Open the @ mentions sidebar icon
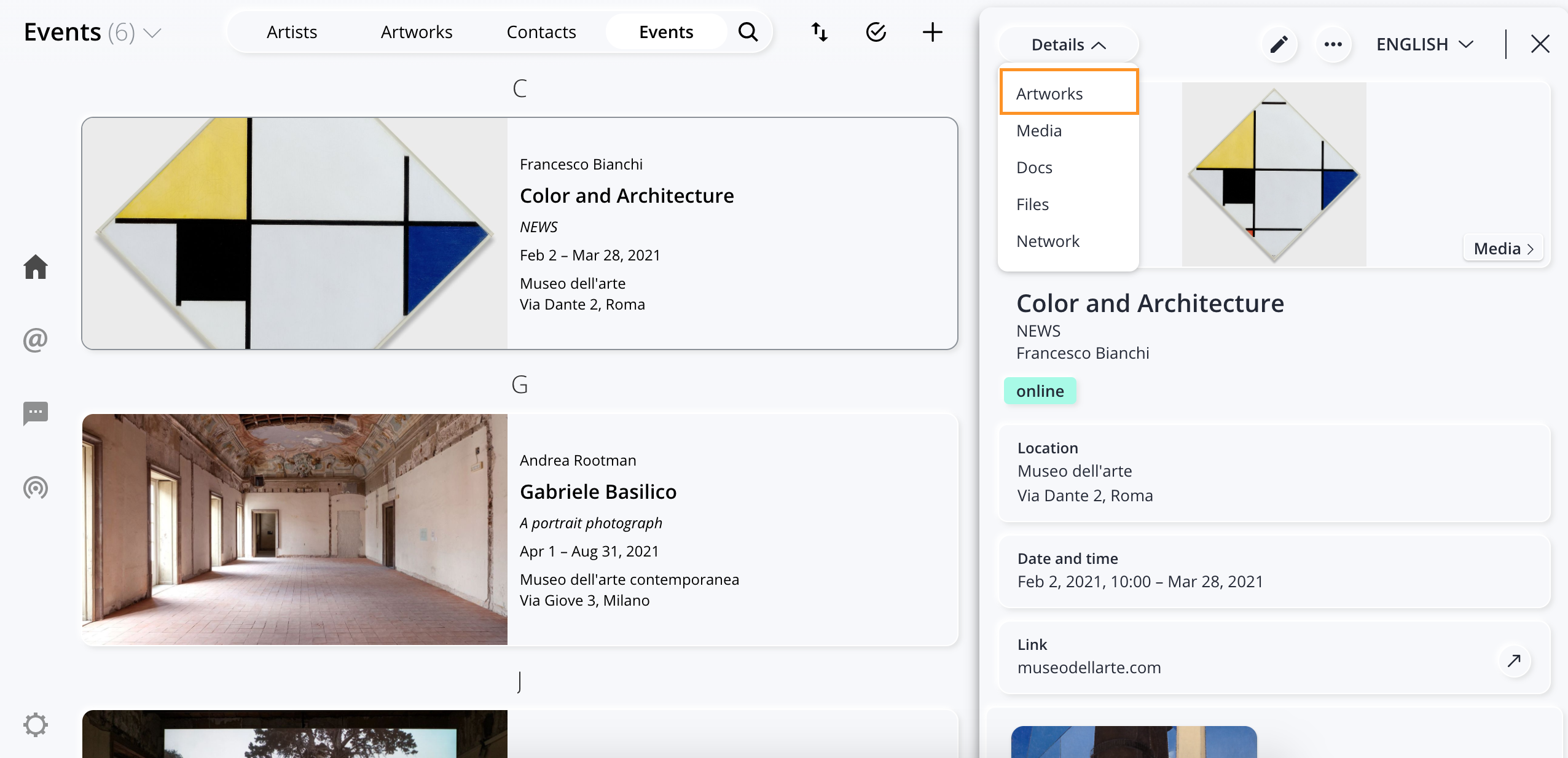Image resolution: width=1568 pixels, height=758 pixels. click(x=36, y=340)
